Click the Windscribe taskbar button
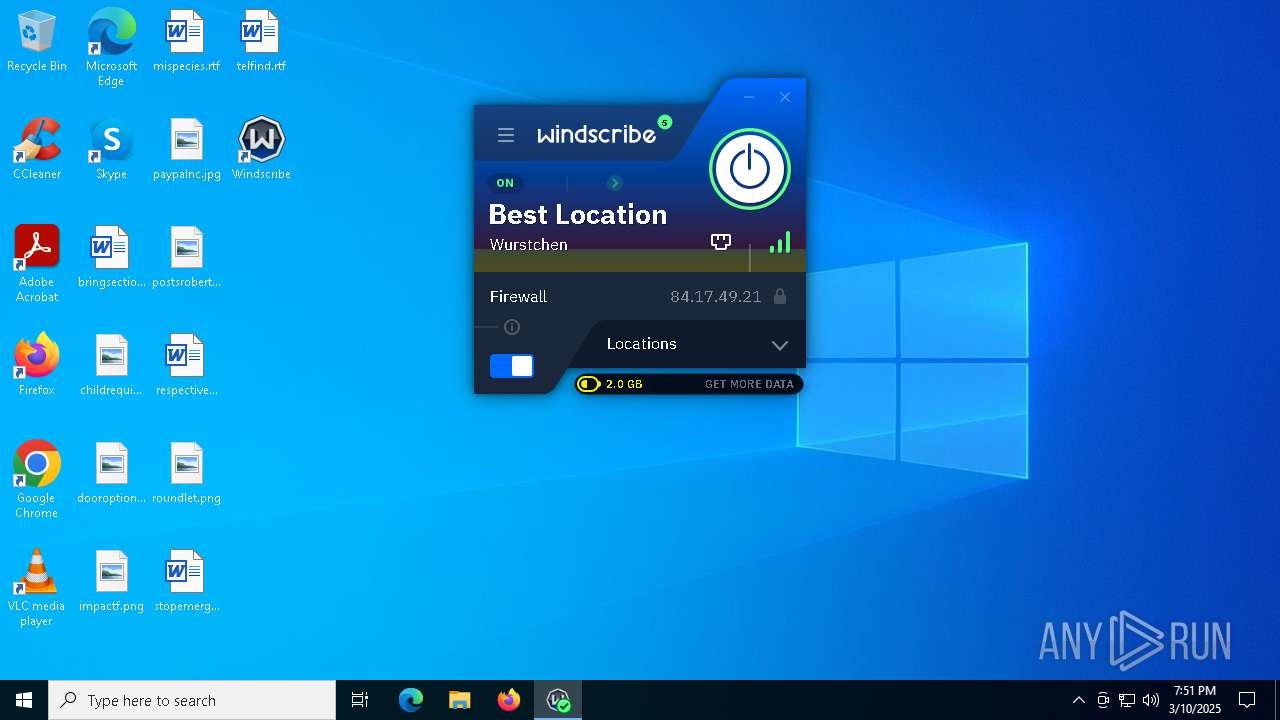Screen dimensions: 1280x720 coord(558,700)
